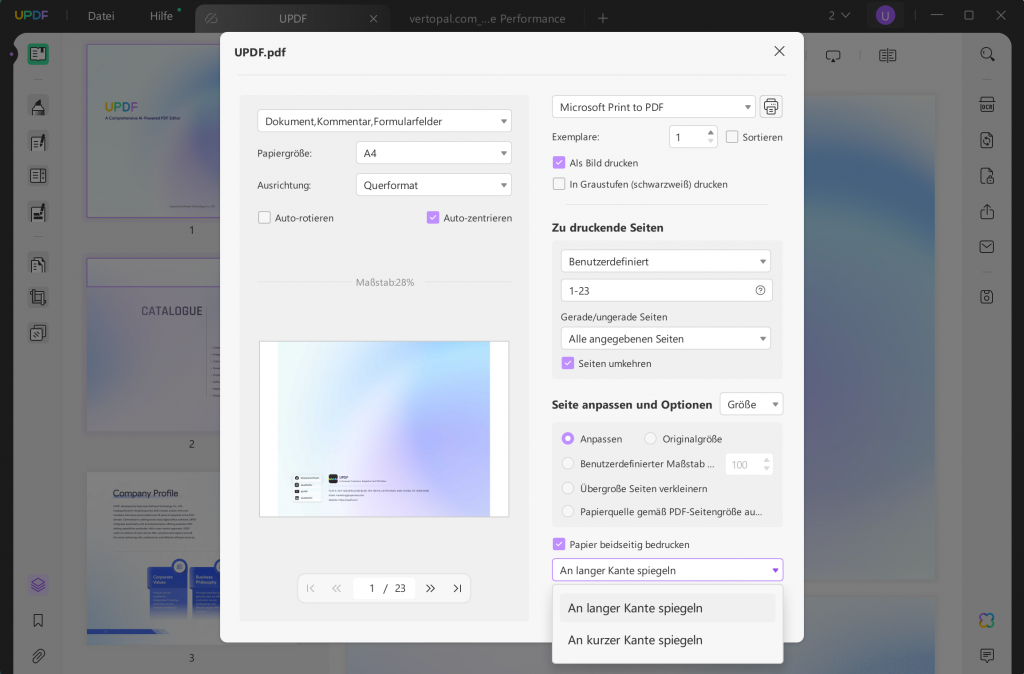This screenshot has width=1024, height=674.
Task: Choose An kurzer Kante spiegeln from list
Action: [667, 640]
